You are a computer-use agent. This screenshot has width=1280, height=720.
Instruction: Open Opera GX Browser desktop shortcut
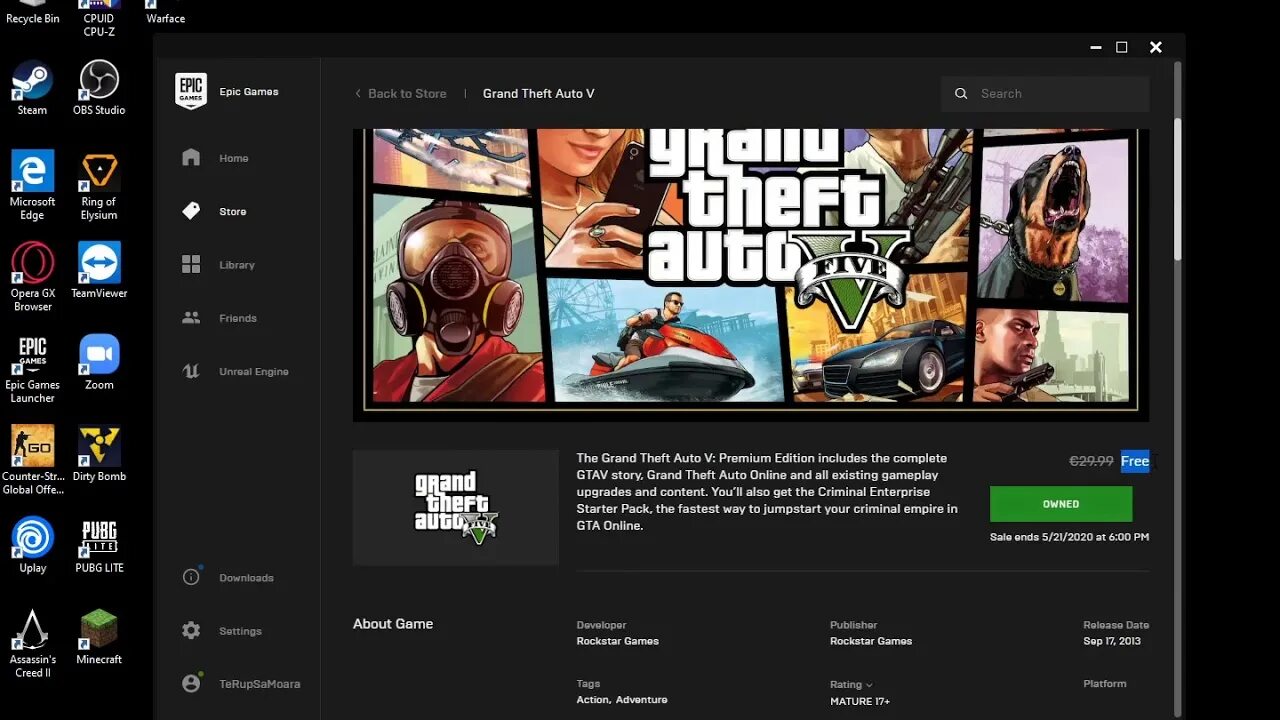32,277
